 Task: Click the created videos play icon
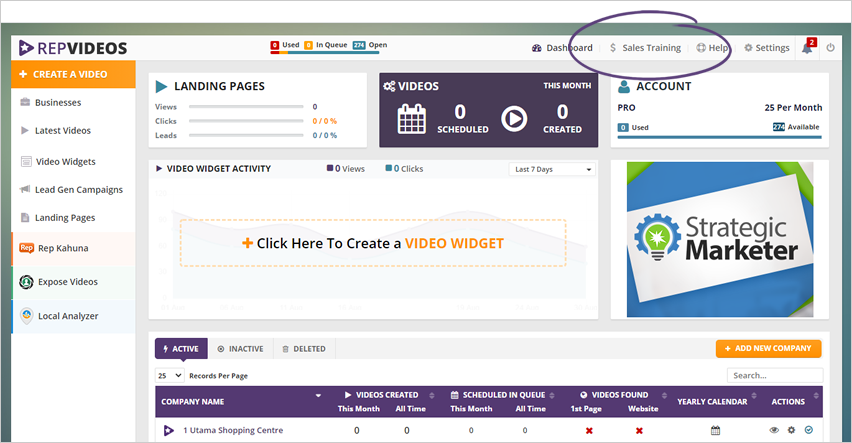tap(514, 119)
